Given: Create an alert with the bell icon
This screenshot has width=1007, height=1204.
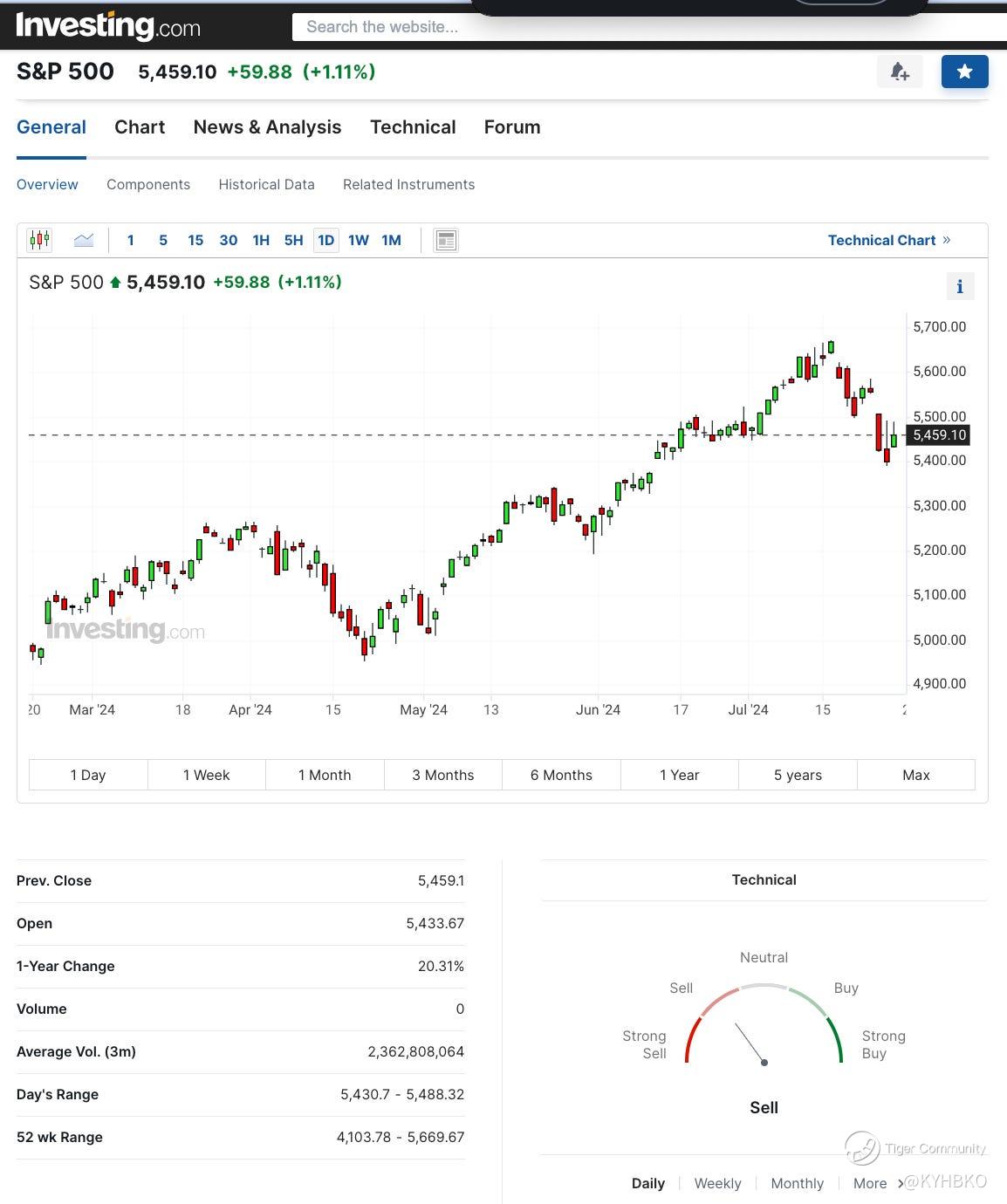Looking at the screenshot, I should point(900,72).
